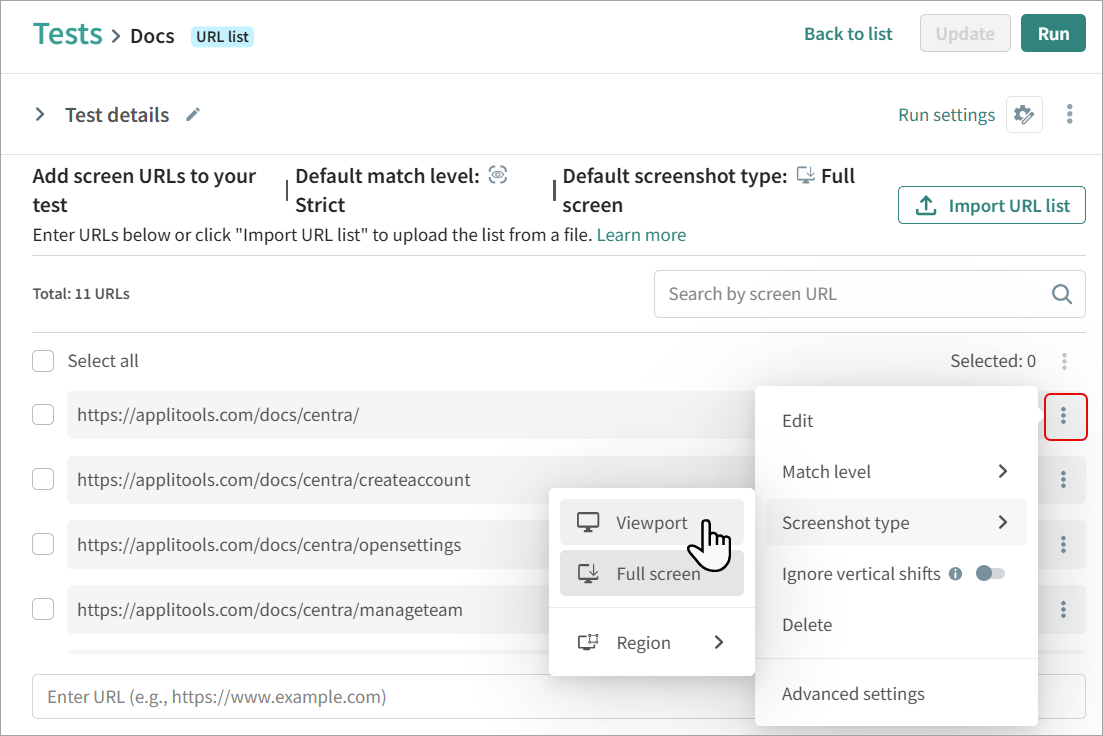Image resolution: width=1103 pixels, height=736 pixels.
Task: Open kebab menu next to Run settings
Action: (x=1069, y=114)
